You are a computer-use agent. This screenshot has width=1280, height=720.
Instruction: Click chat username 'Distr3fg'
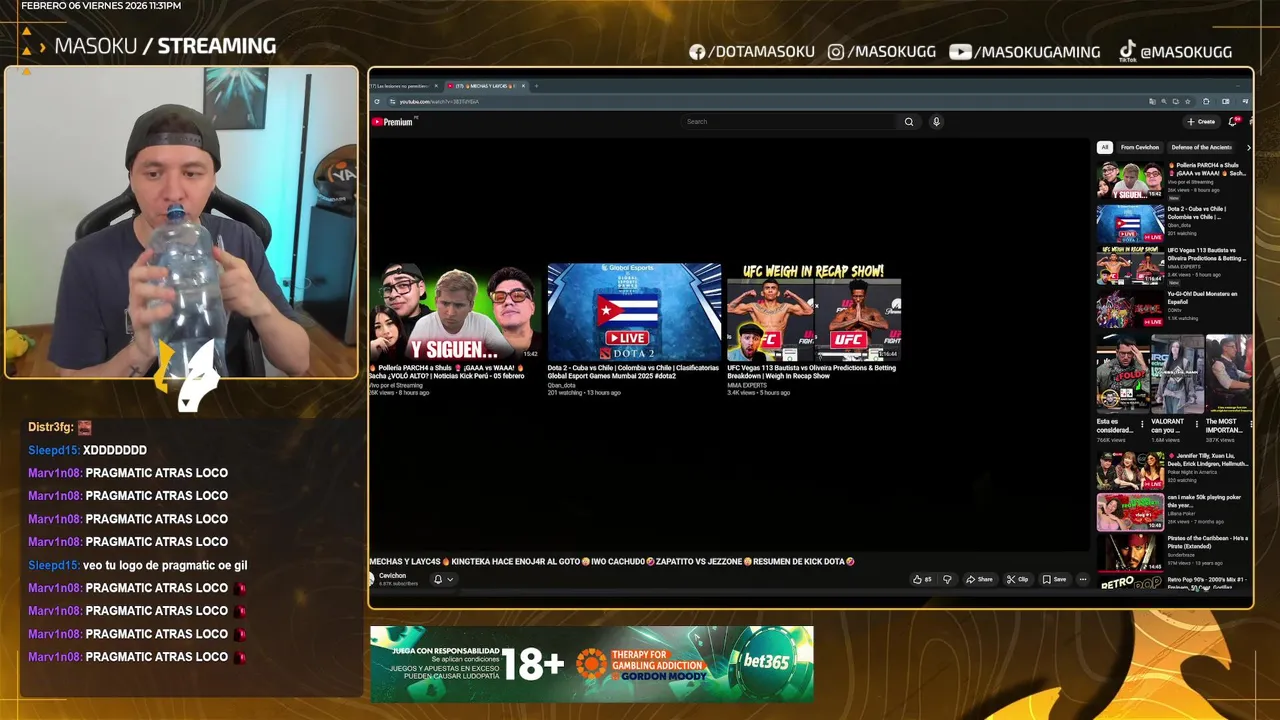[x=50, y=427]
